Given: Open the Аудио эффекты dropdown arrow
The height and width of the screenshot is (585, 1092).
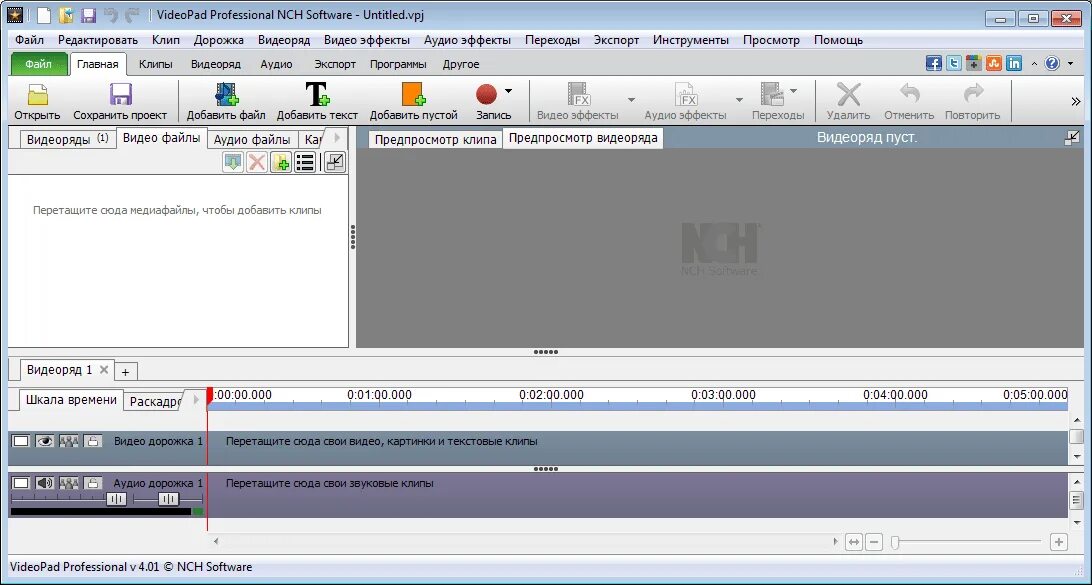Looking at the screenshot, I should pos(740,100).
